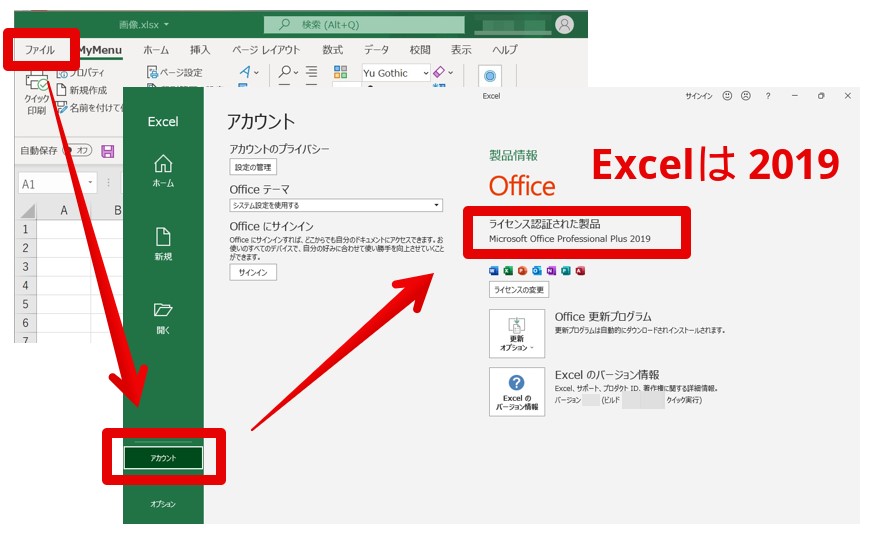Open the Office テーマ dropdown

[336, 205]
